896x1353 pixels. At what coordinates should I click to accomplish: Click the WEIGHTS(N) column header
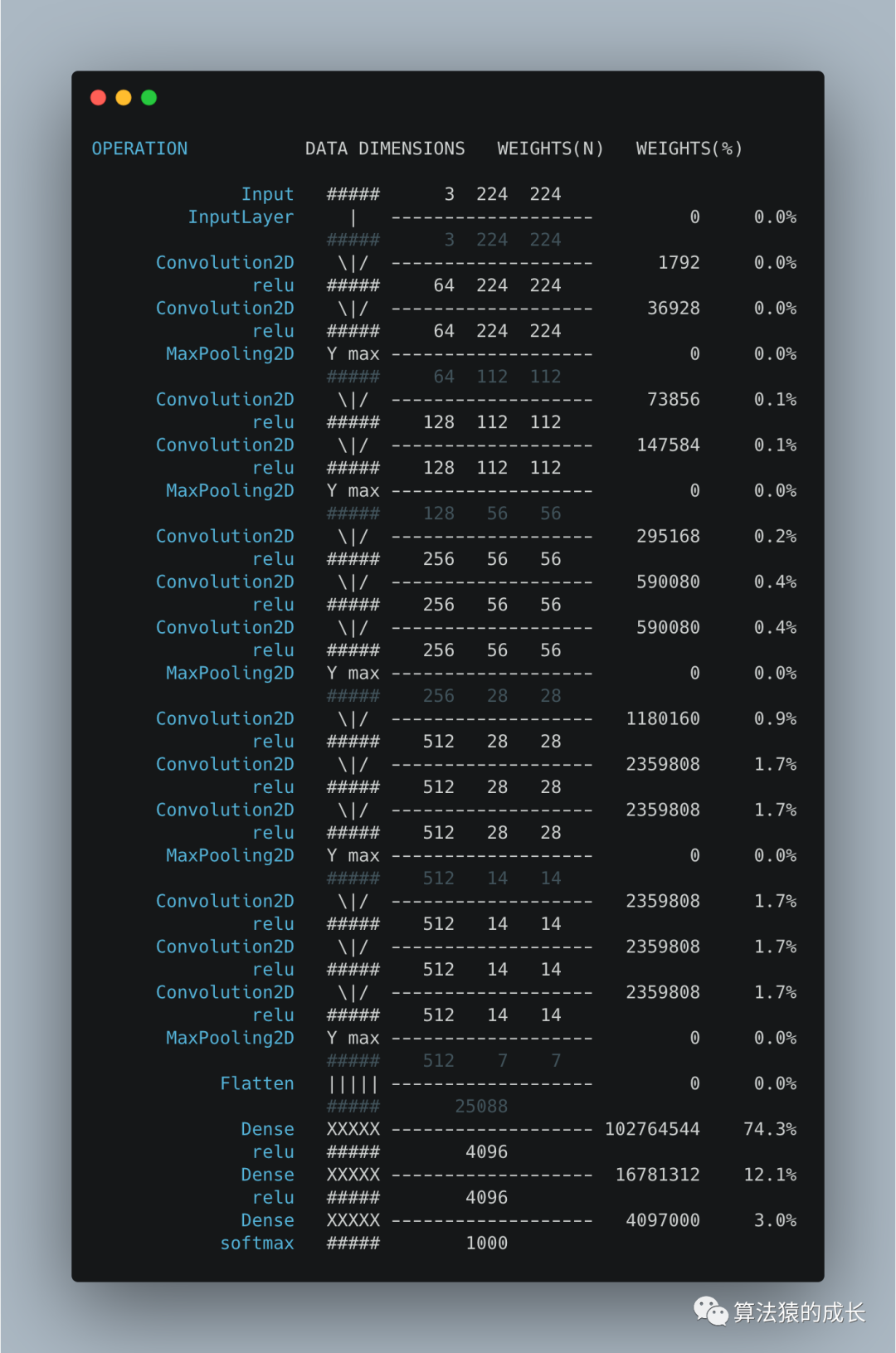(550, 148)
